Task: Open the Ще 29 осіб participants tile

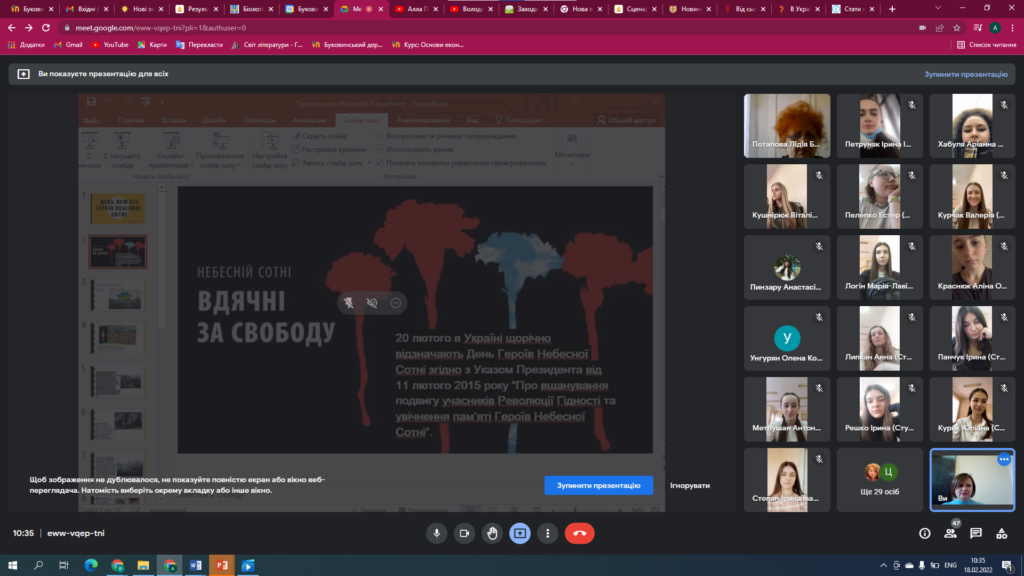Action: [880, 479]
